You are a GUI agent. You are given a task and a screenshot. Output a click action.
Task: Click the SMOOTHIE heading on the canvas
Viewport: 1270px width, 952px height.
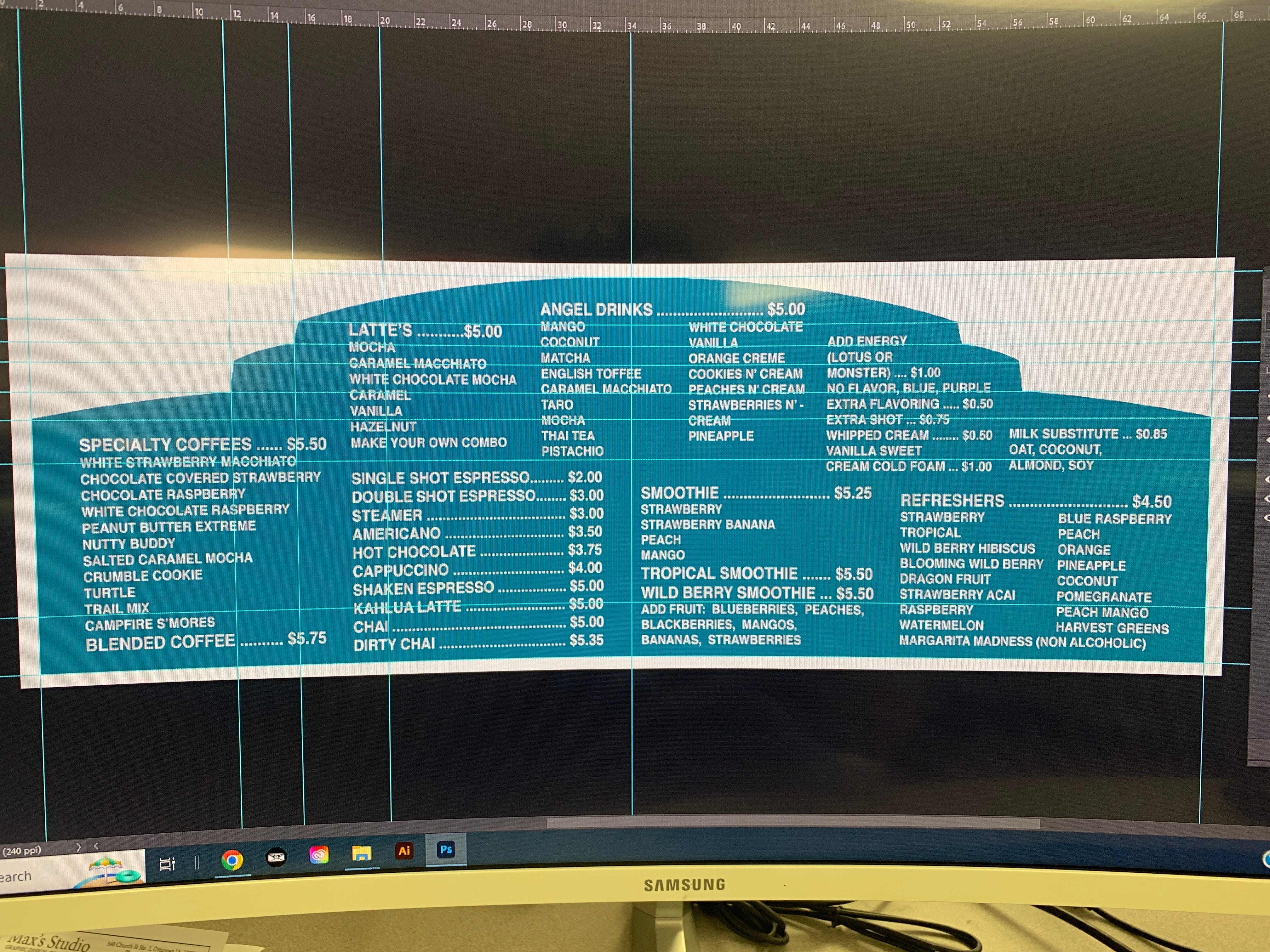(679, 493)
